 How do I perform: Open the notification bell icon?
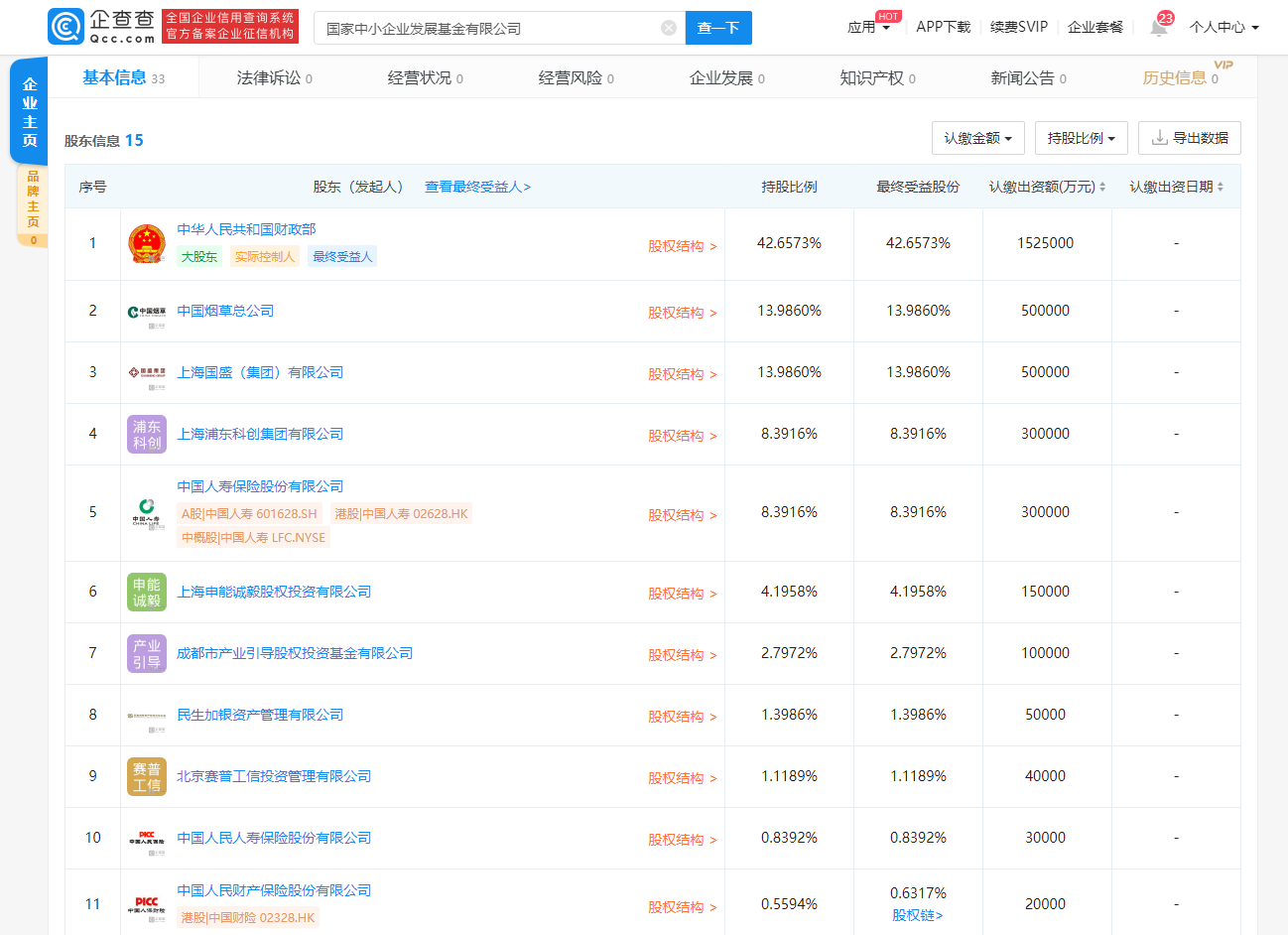(1158, 27)
